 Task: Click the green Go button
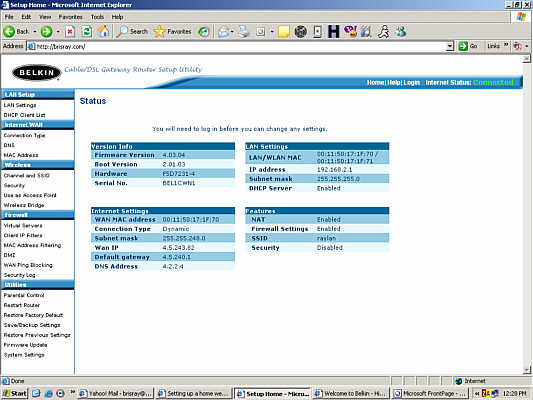pos(468,46)
